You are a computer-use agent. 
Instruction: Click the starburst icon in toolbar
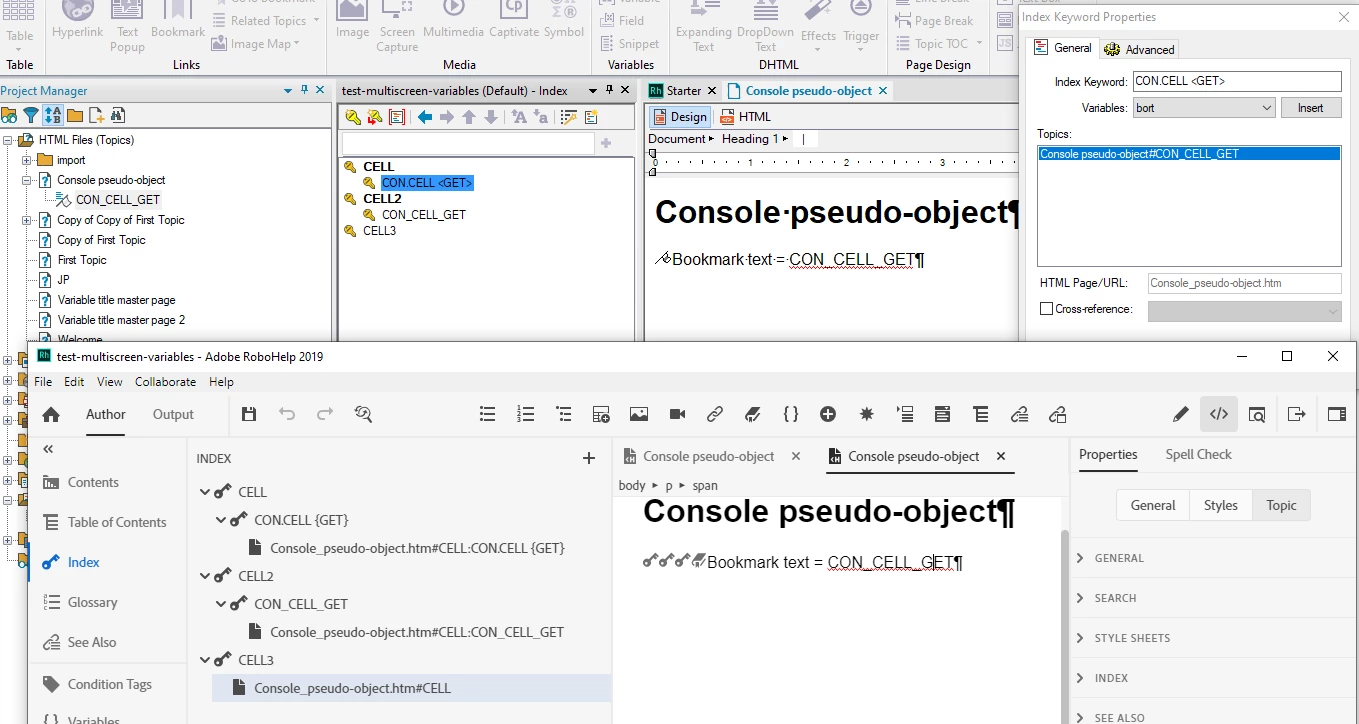[866, 414]
